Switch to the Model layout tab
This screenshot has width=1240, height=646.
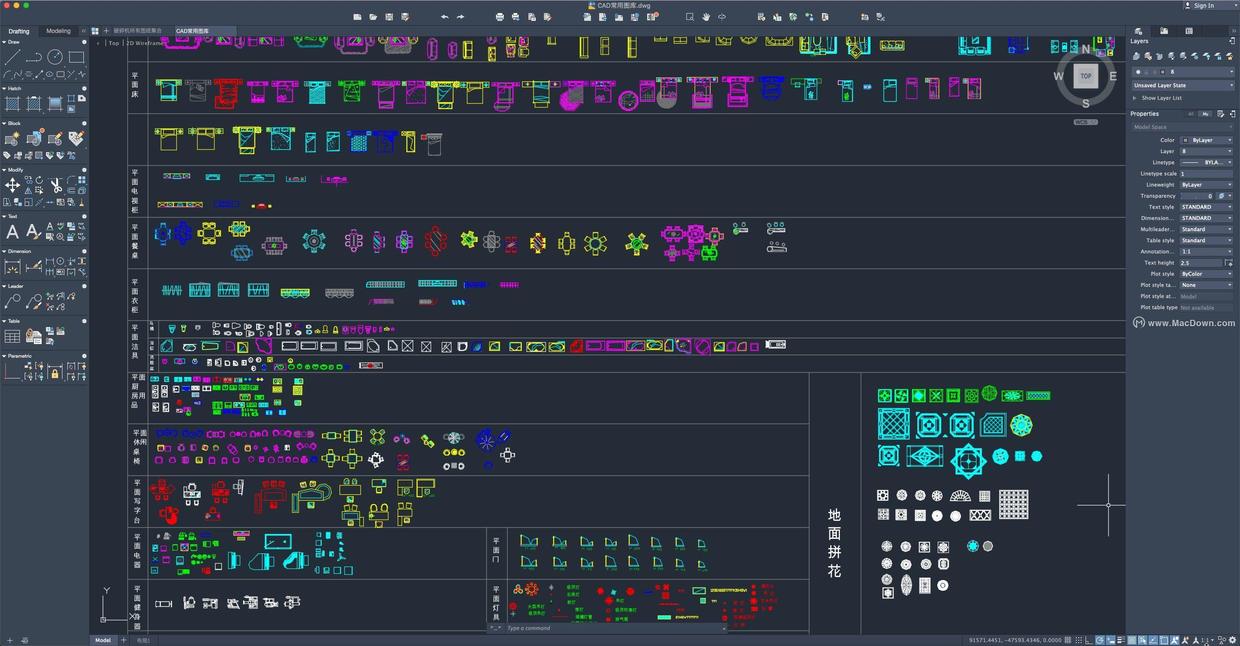[103, 640]
